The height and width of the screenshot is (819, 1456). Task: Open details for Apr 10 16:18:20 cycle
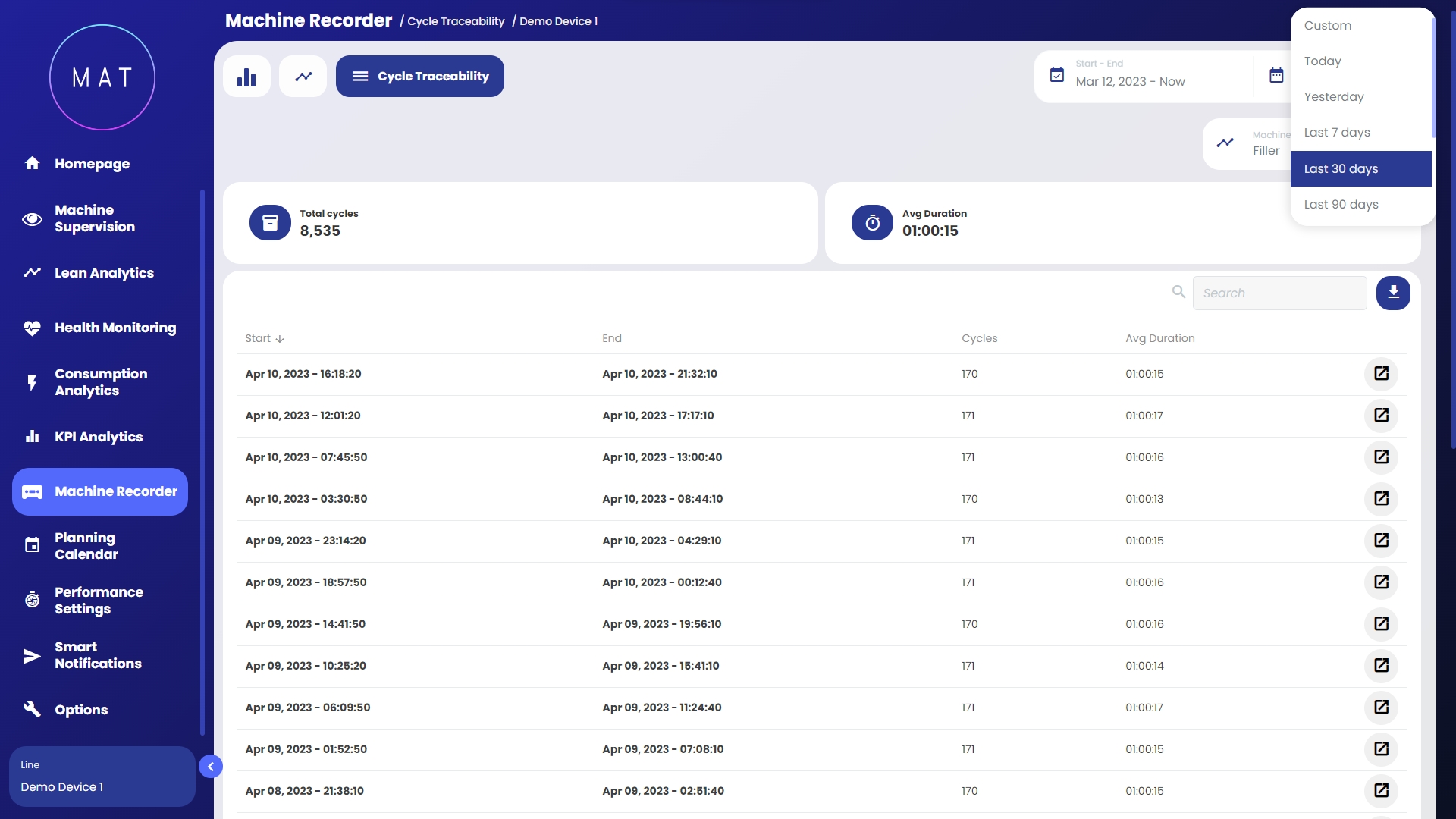pos(1381,374)
